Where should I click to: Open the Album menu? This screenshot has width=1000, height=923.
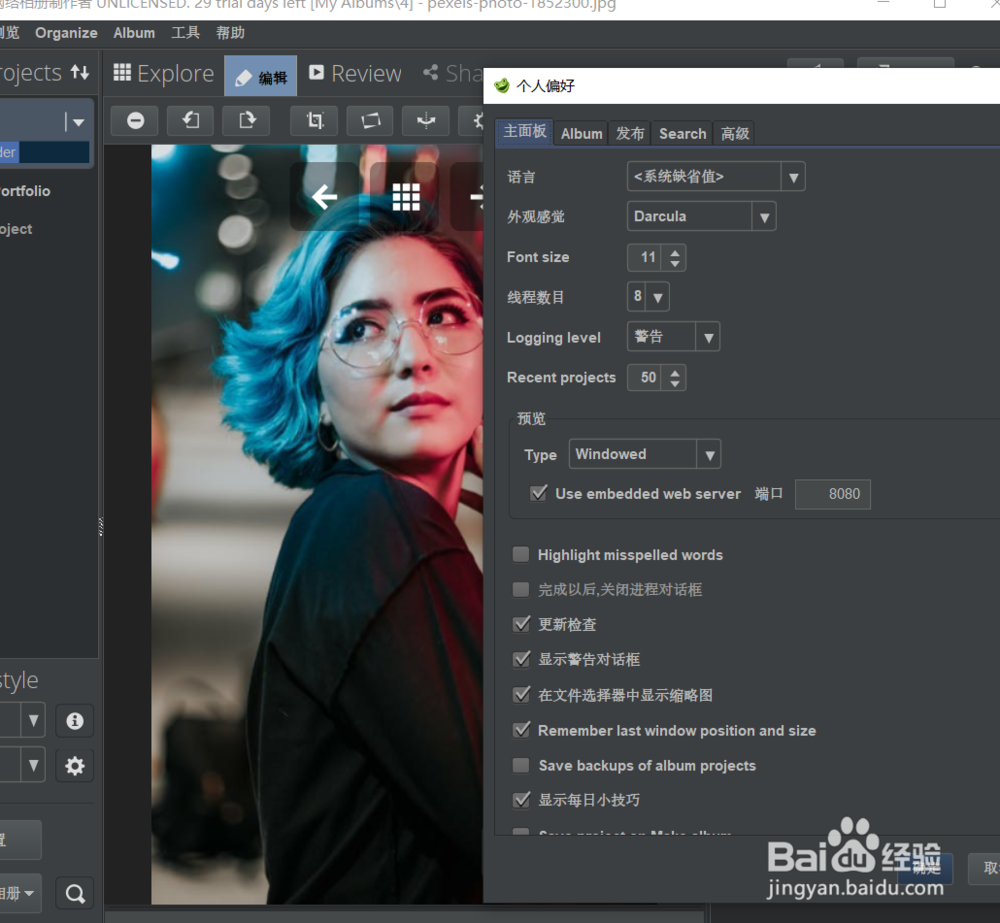(x=134, y=33)
